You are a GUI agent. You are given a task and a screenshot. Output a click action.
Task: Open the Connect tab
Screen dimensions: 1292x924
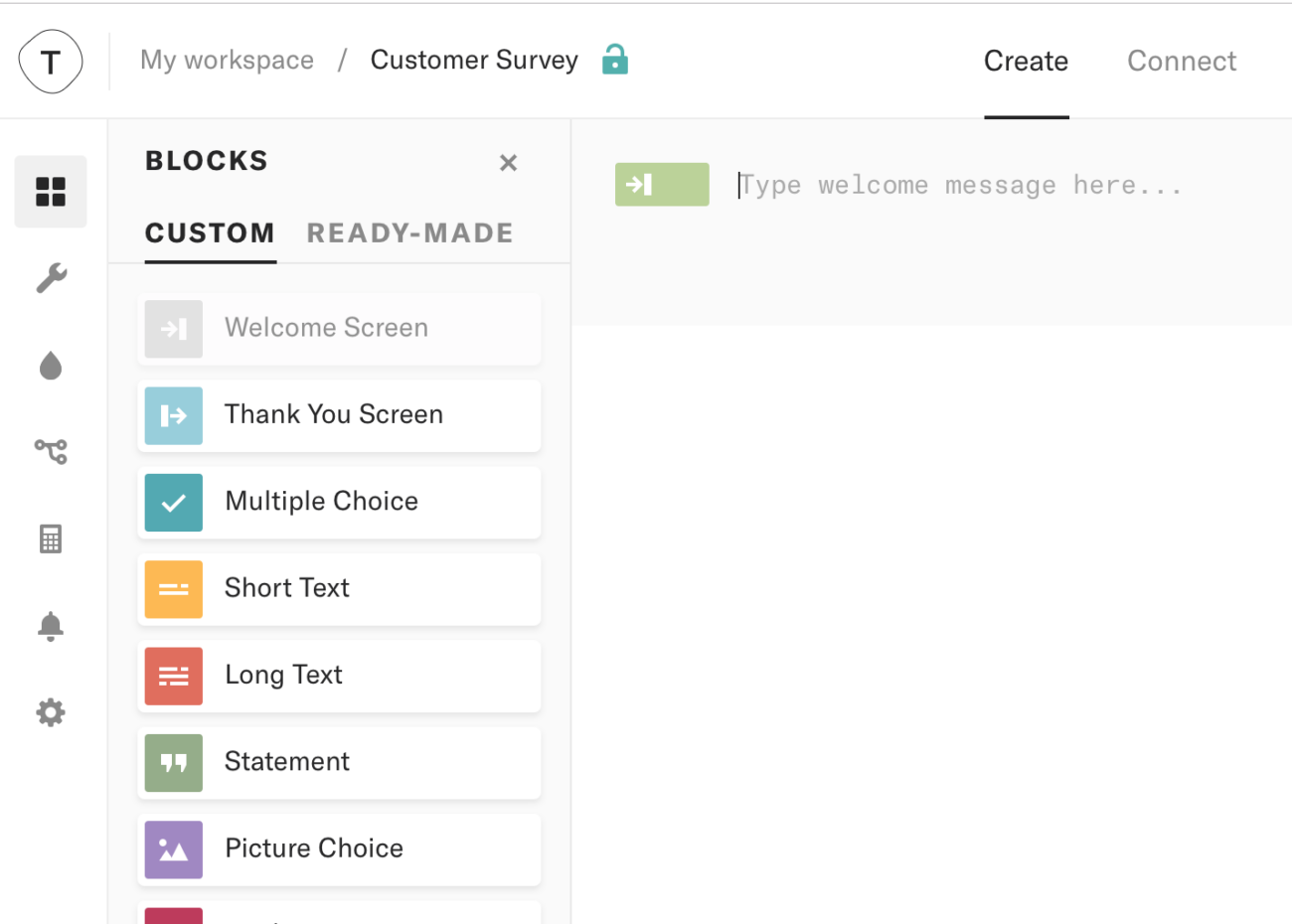coord(1182,62)
